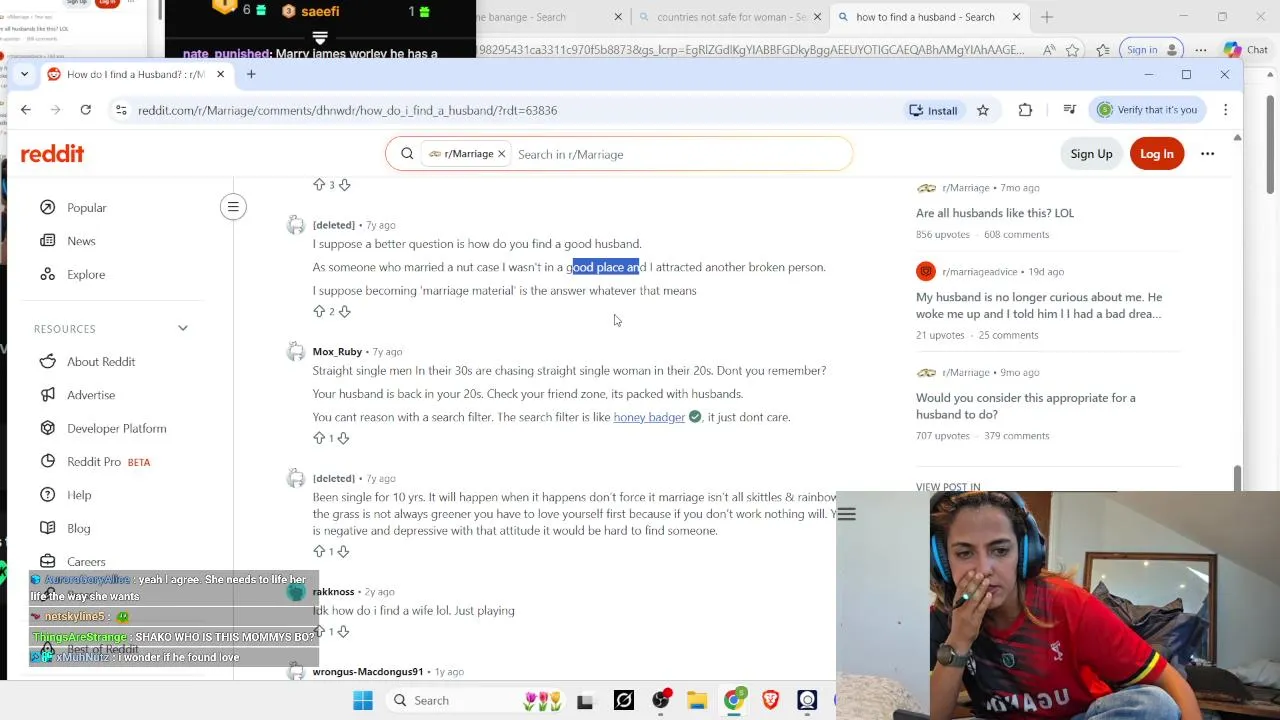This screenshot has height=720, width=1280.
Task: Open Brave browser from the taskbar
Action: 770,701
